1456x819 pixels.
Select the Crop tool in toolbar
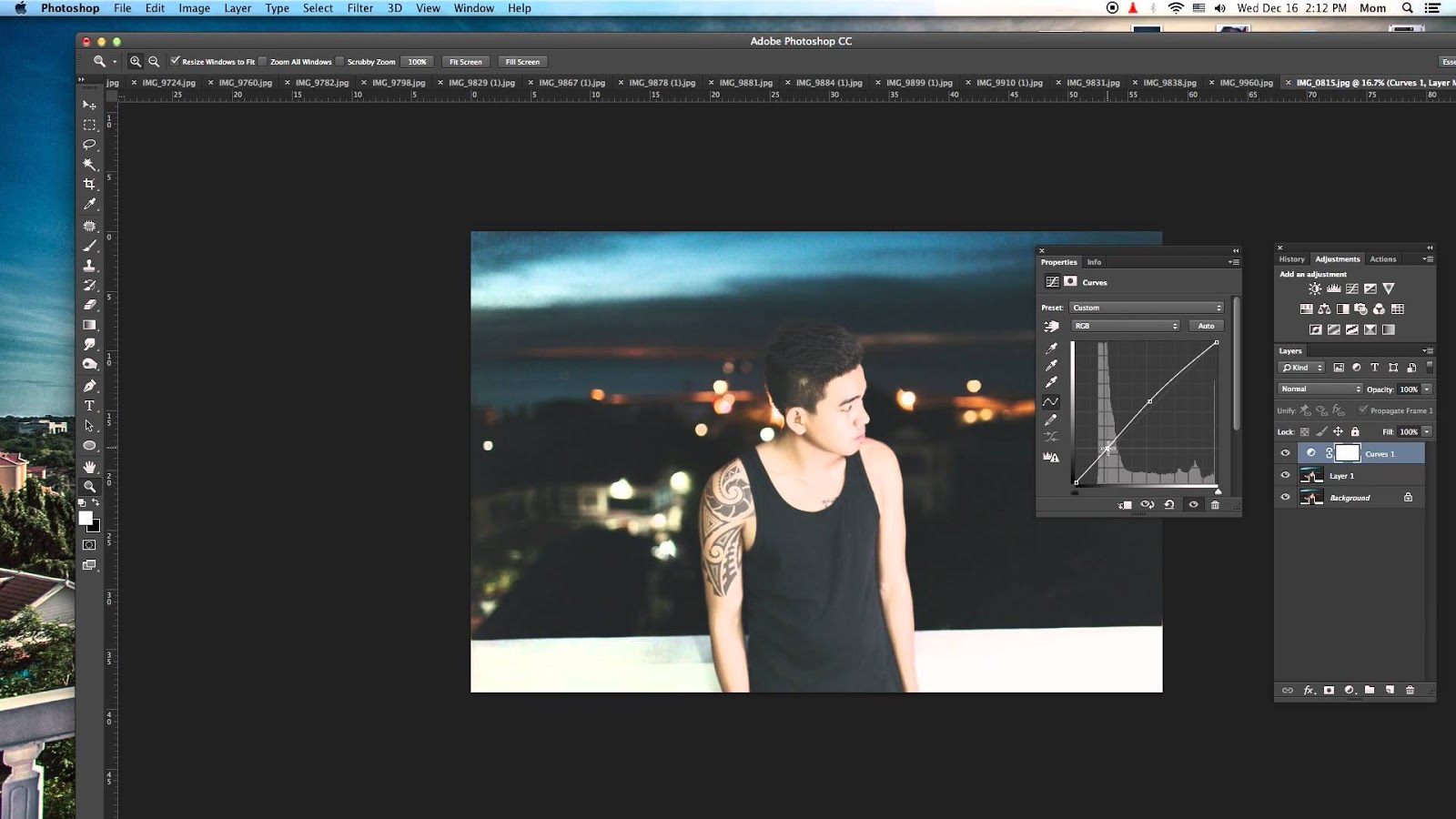click(89, 184)
